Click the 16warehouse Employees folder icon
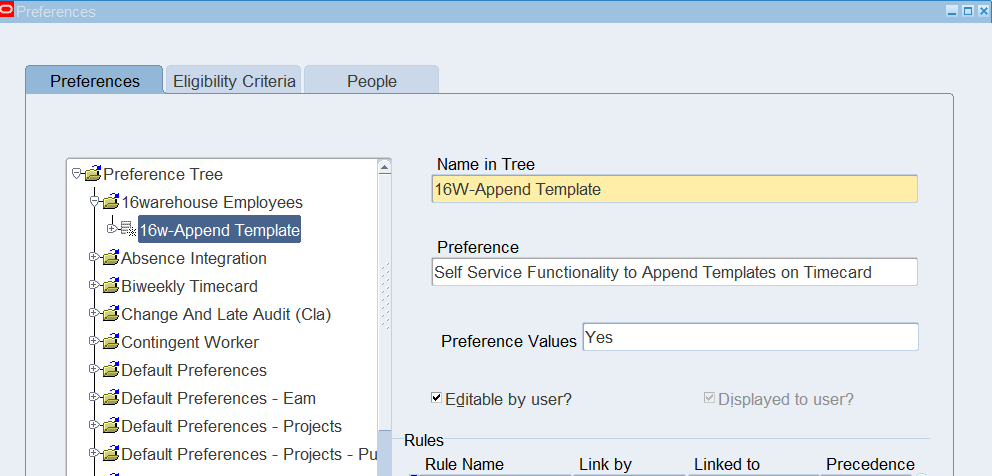The image size is (992, 476). [110, 203]
